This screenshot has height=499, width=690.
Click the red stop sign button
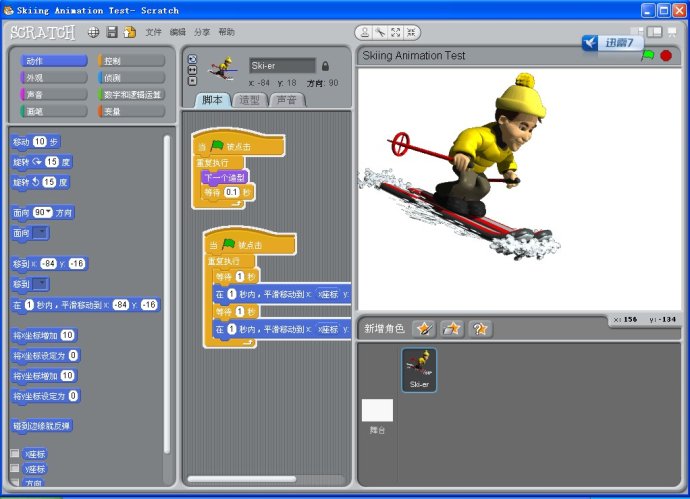pos(666,56)
